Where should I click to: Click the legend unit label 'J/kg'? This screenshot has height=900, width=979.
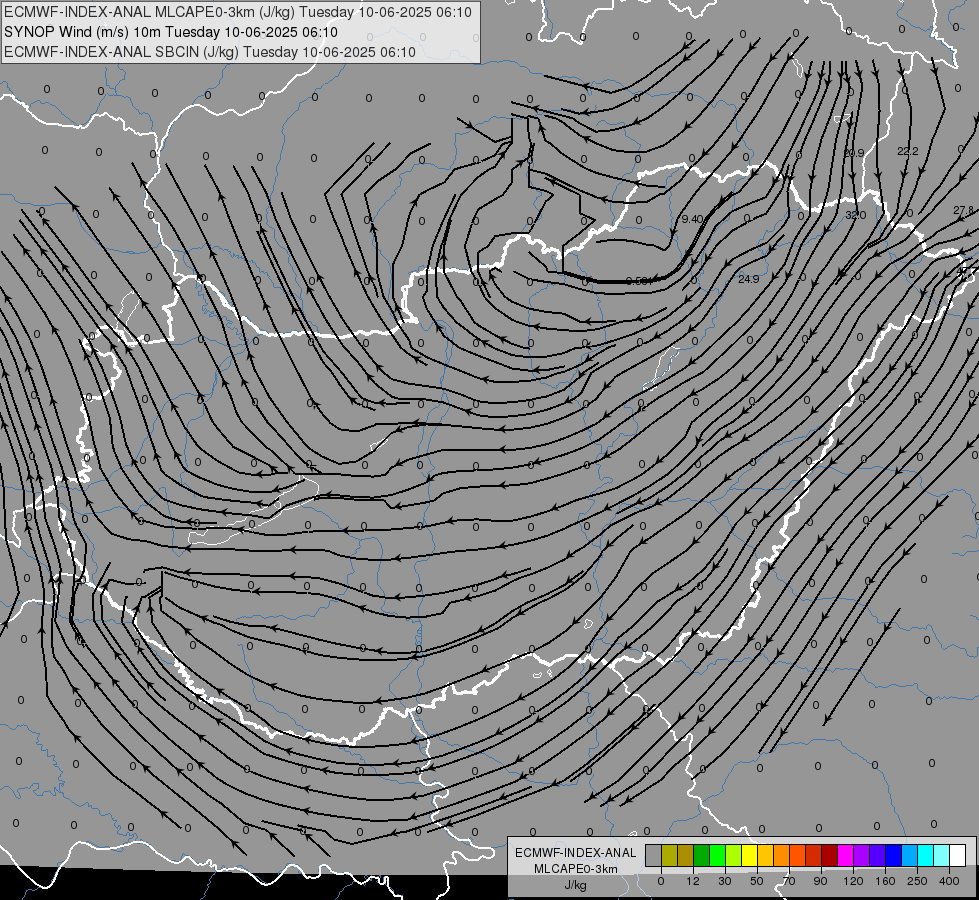pos(576,885)
